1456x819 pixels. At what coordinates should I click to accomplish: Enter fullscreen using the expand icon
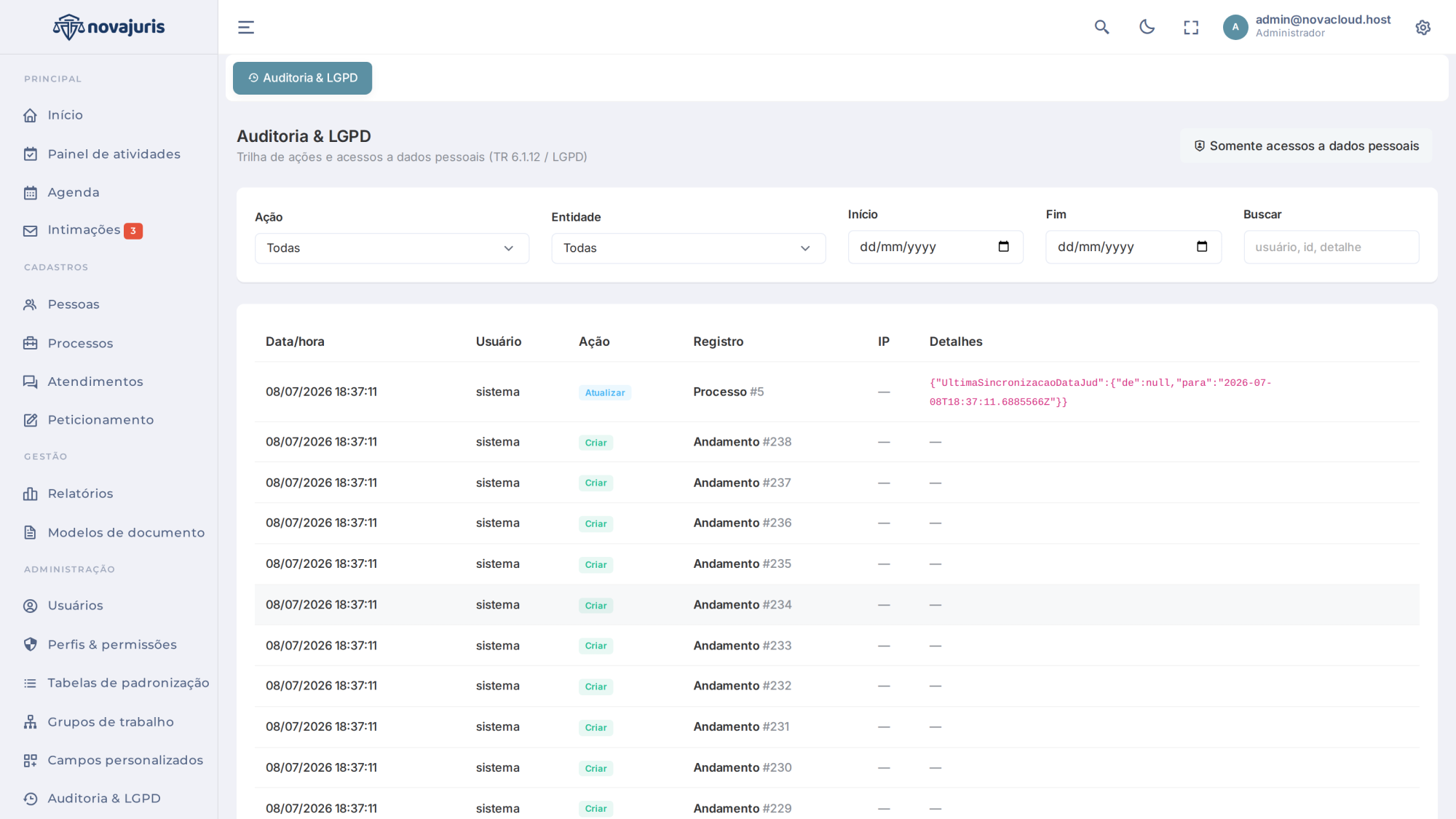point(1191,28)
